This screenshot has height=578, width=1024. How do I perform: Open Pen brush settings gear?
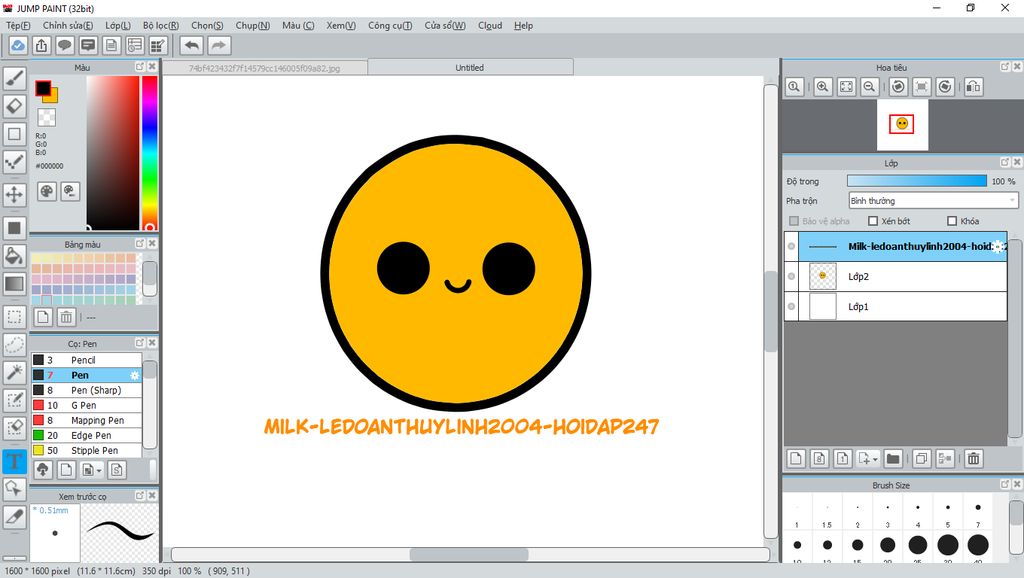(x=135, y=375)
